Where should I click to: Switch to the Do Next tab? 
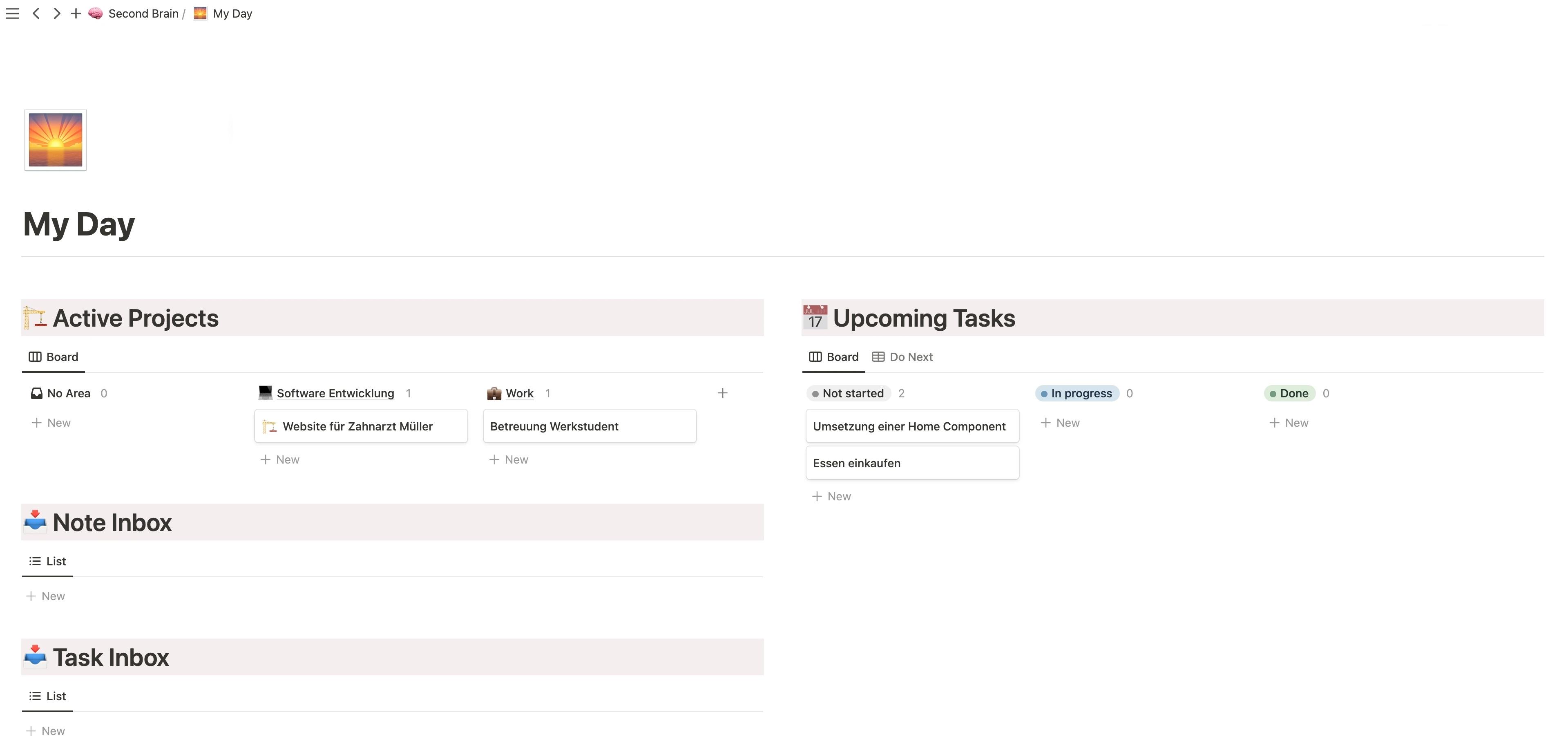point(903,357)
